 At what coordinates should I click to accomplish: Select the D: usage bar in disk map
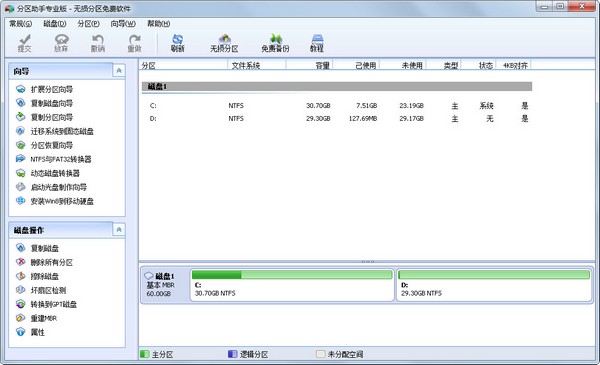click(x=494, y=275)
